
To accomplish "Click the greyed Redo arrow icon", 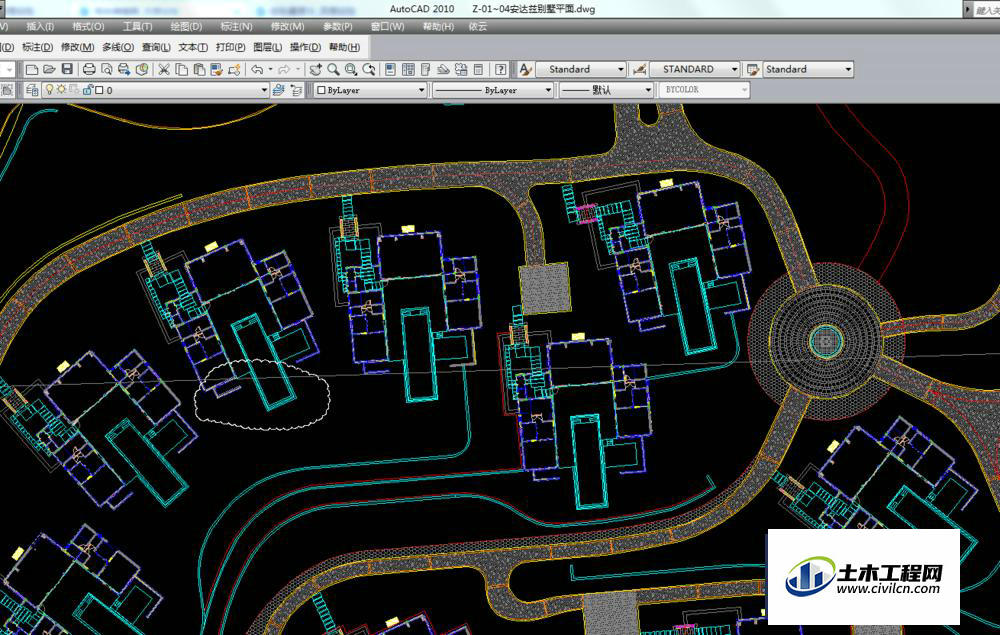I will (x=284, y=69).
